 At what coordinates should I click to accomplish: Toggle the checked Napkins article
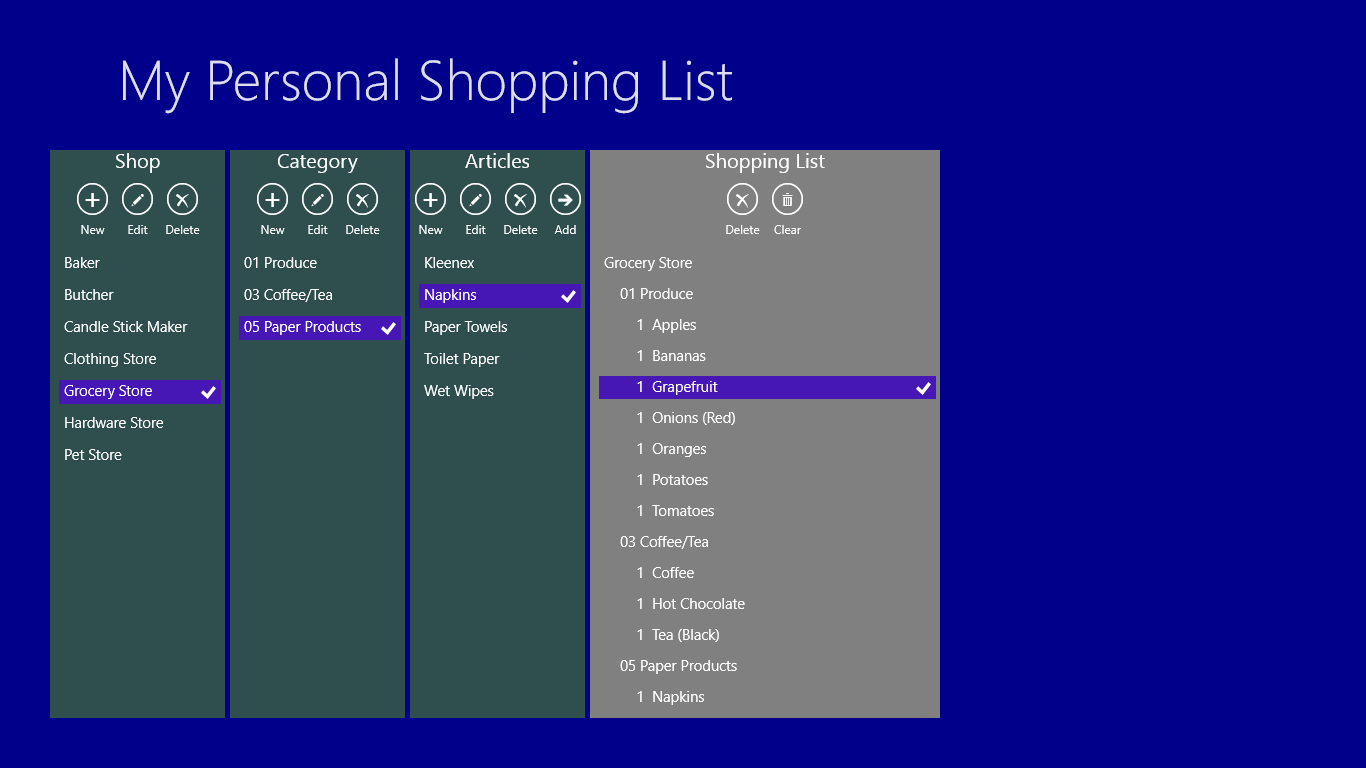point(499,296)
